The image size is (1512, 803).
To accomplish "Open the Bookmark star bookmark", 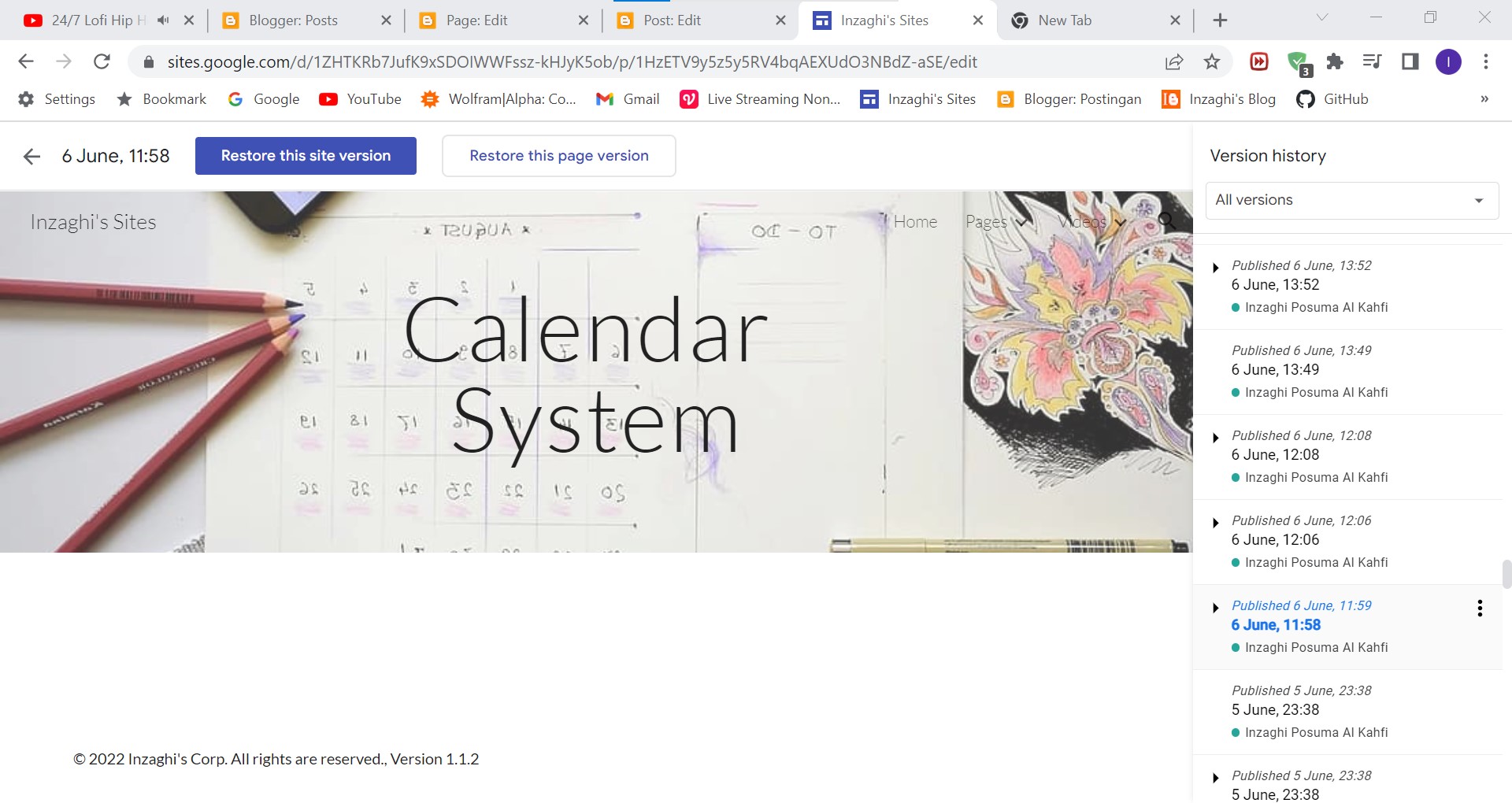I will pos(161,99).
